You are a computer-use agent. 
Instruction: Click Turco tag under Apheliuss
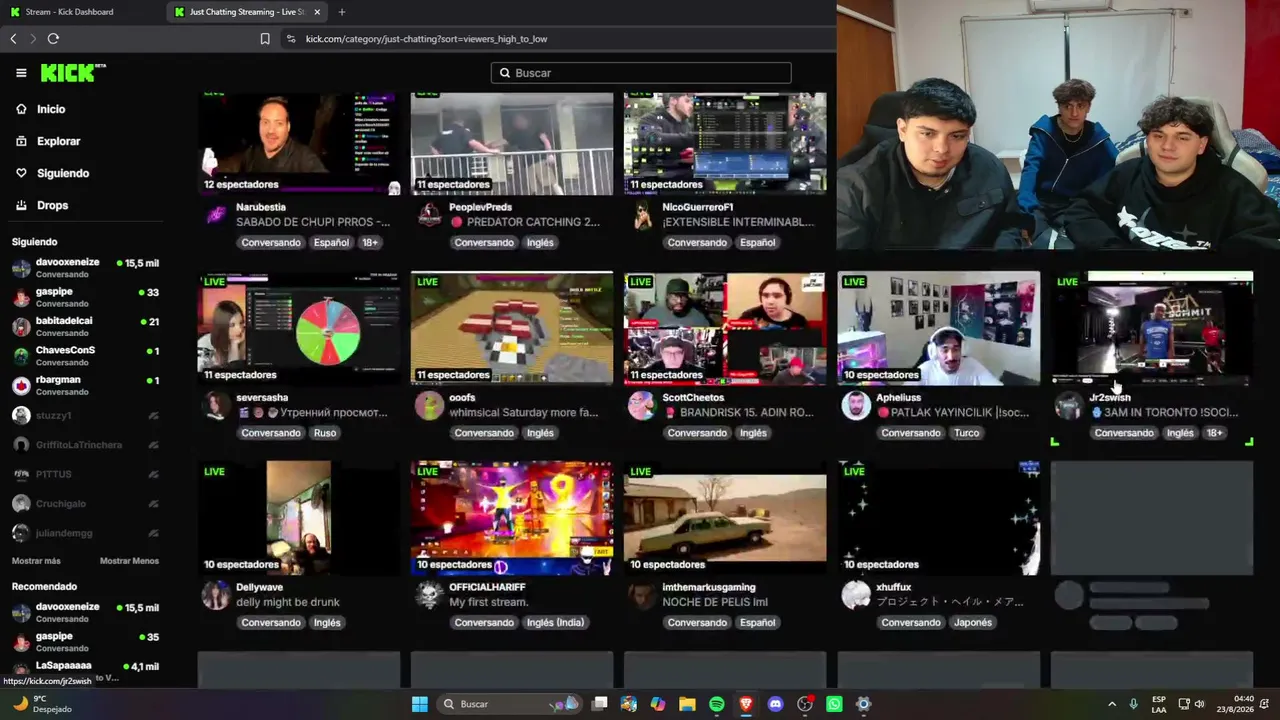[966, 433]
